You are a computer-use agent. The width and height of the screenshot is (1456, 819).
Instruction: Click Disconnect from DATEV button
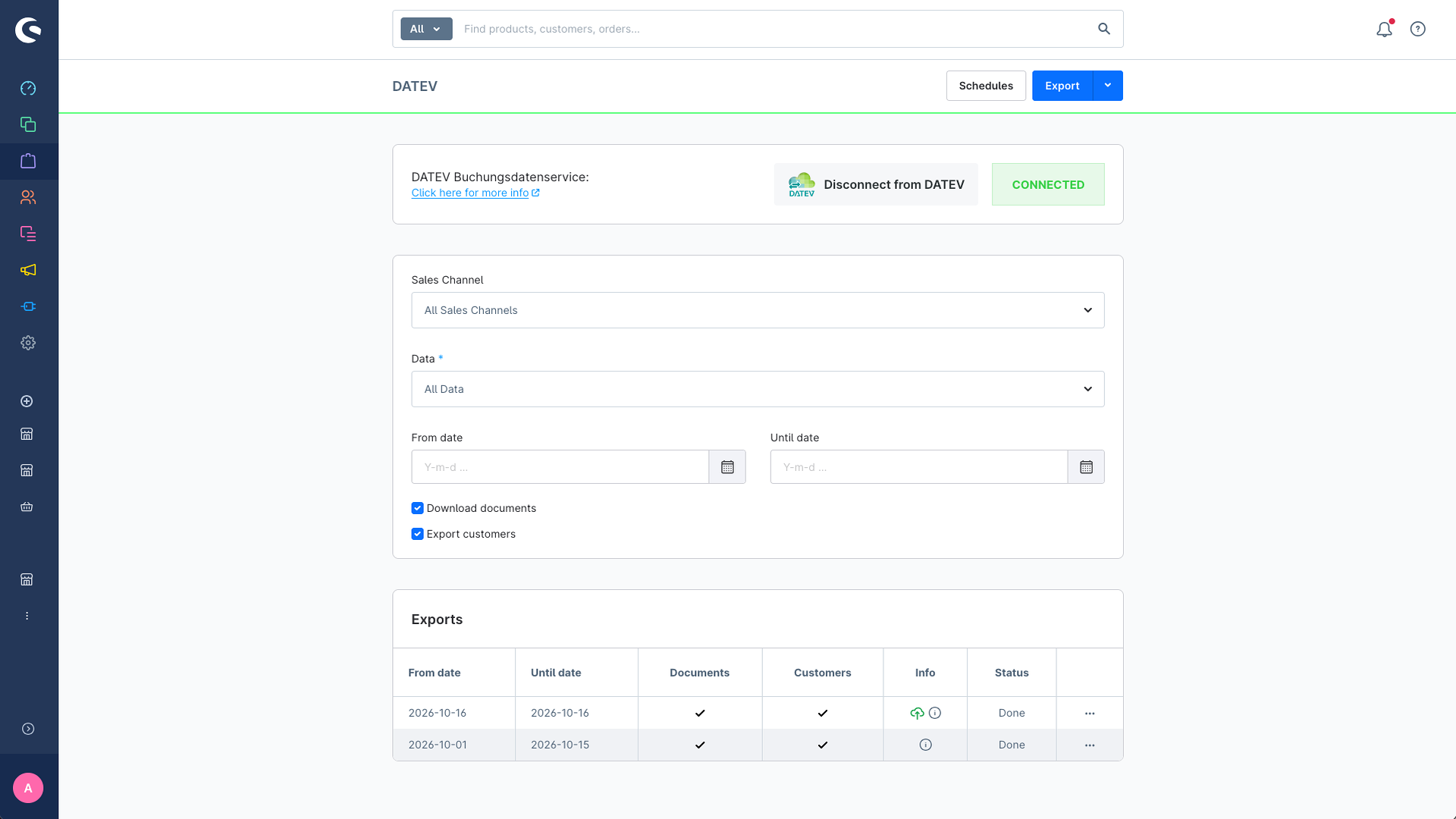pos(876,184)
